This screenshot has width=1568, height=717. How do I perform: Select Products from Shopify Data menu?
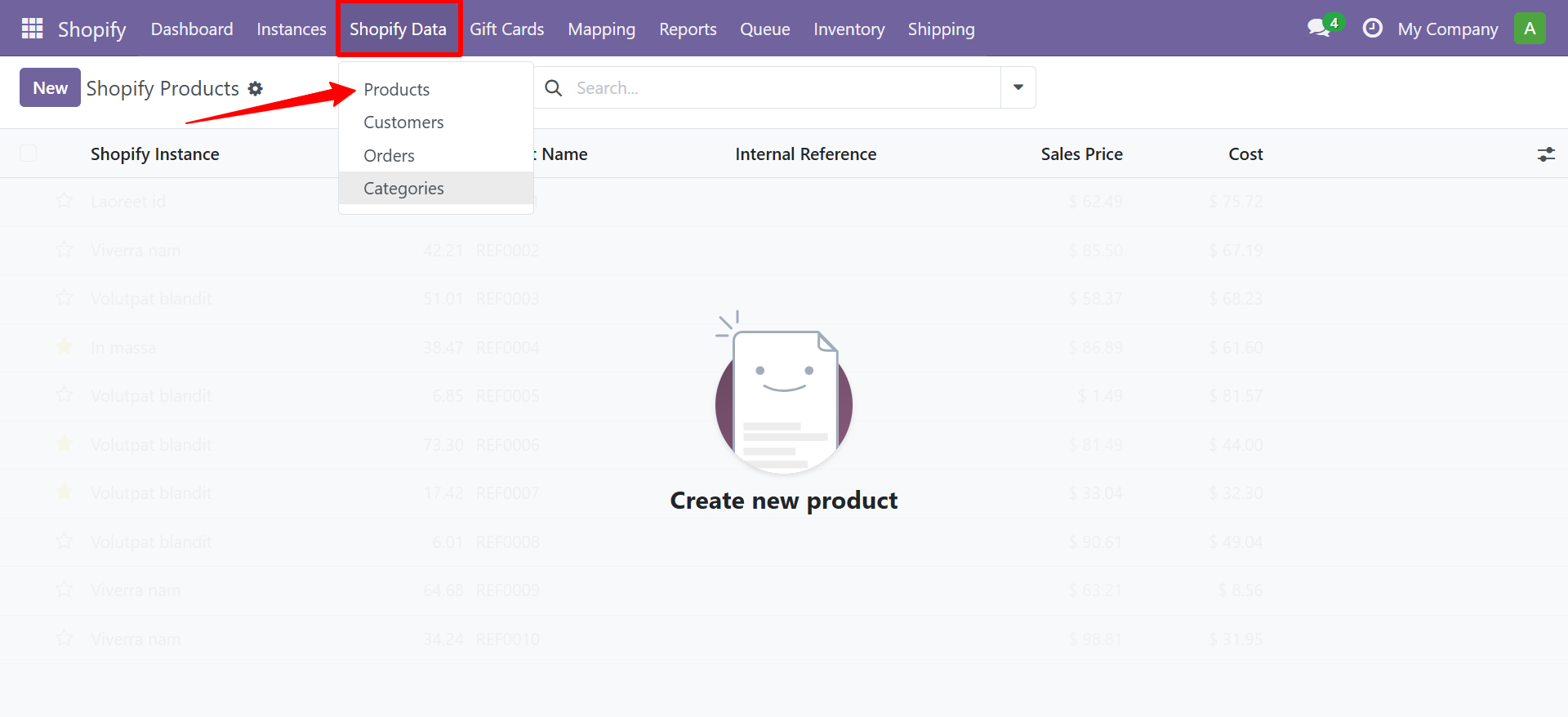tap(436, 89)
